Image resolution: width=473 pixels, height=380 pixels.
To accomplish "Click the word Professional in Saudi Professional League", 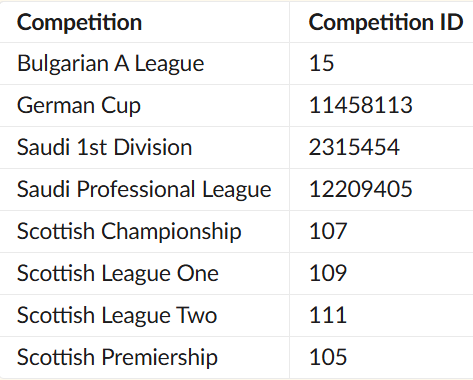I will 136,189.
